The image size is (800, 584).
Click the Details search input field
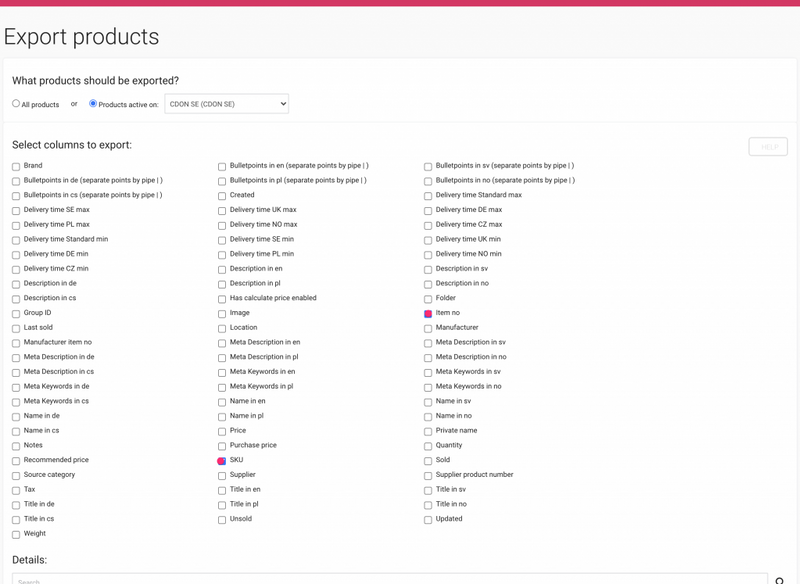(x=390, y=579)
